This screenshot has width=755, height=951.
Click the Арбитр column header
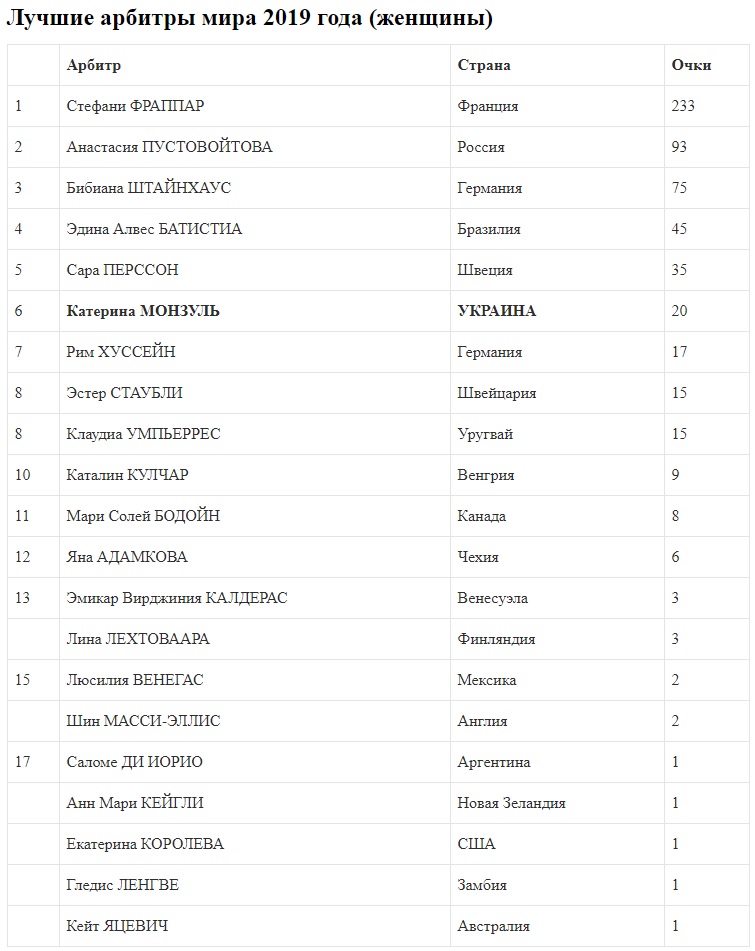[x=93, y=65]
